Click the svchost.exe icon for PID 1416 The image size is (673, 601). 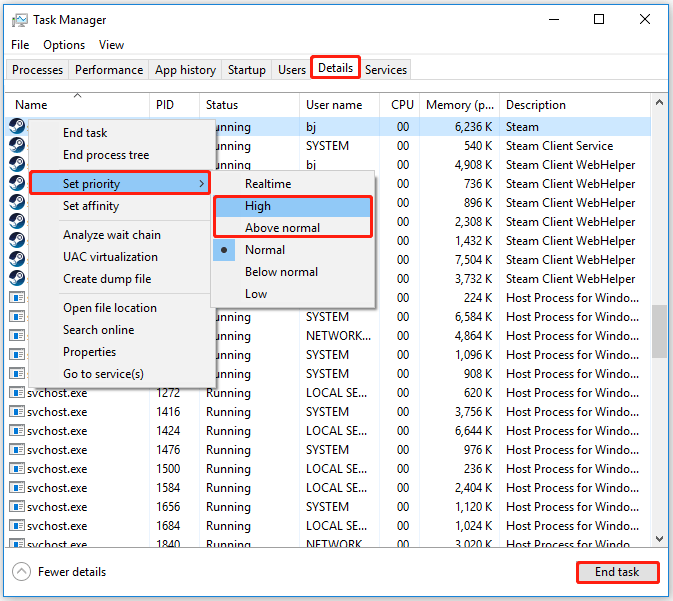(x=17, y=412)
